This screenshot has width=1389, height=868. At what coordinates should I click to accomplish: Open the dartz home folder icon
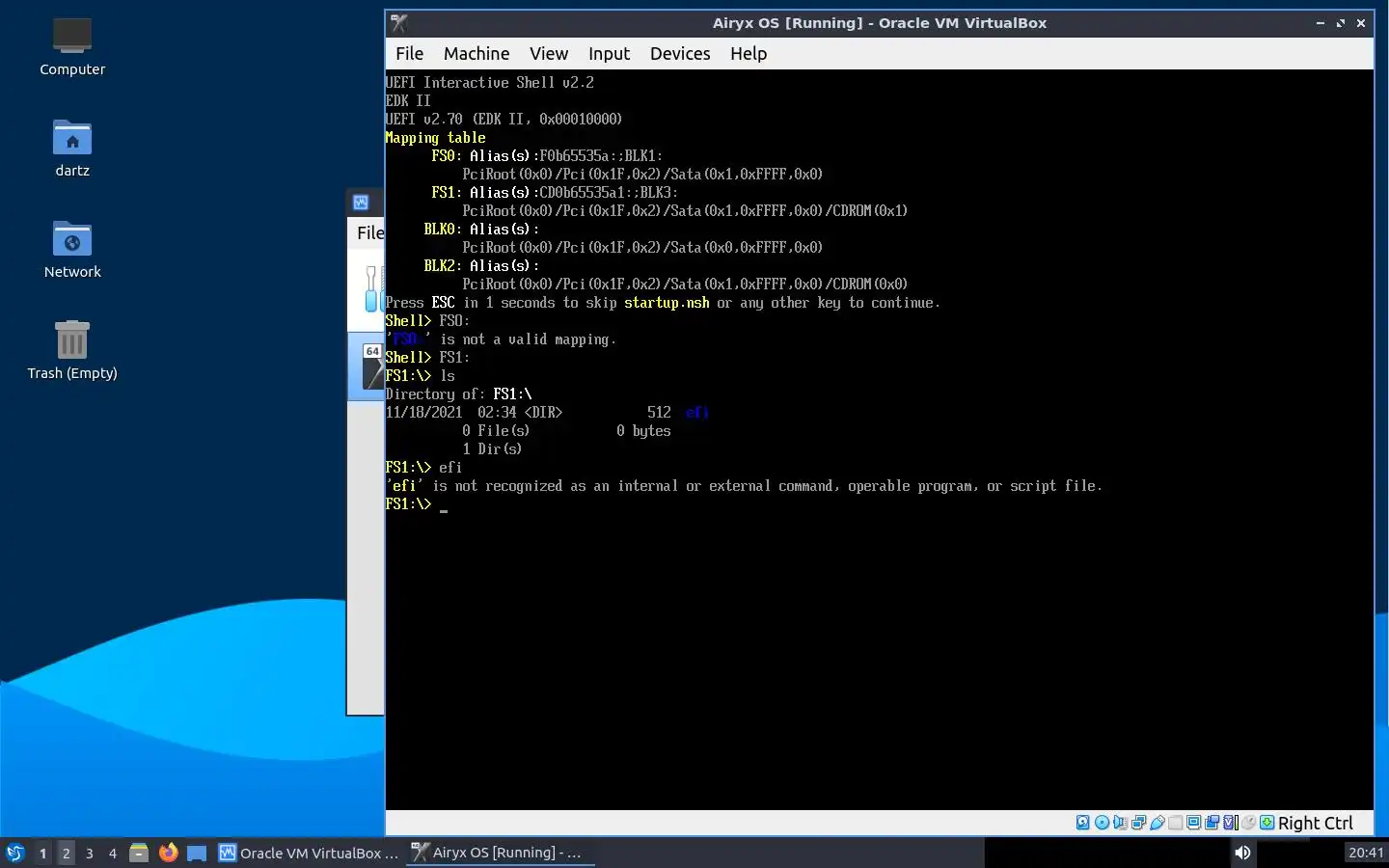pos(72,149)
